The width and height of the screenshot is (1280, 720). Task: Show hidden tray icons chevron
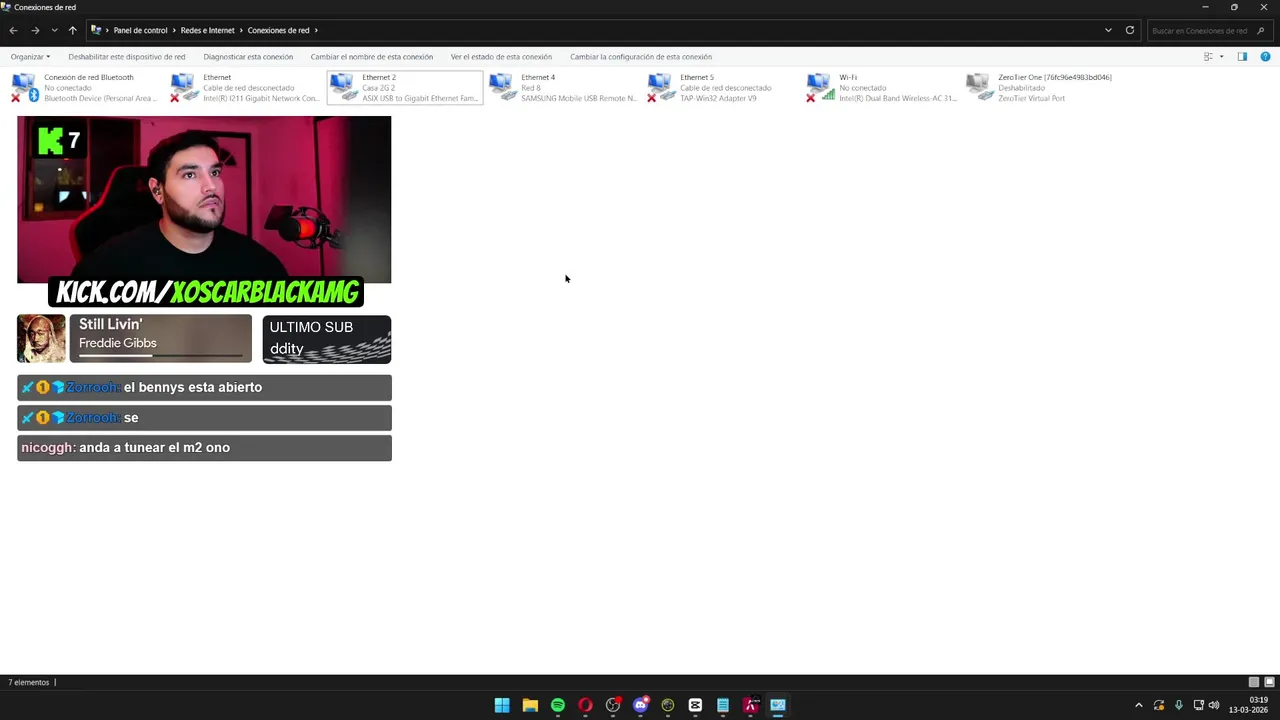[x=1138, y=705]
